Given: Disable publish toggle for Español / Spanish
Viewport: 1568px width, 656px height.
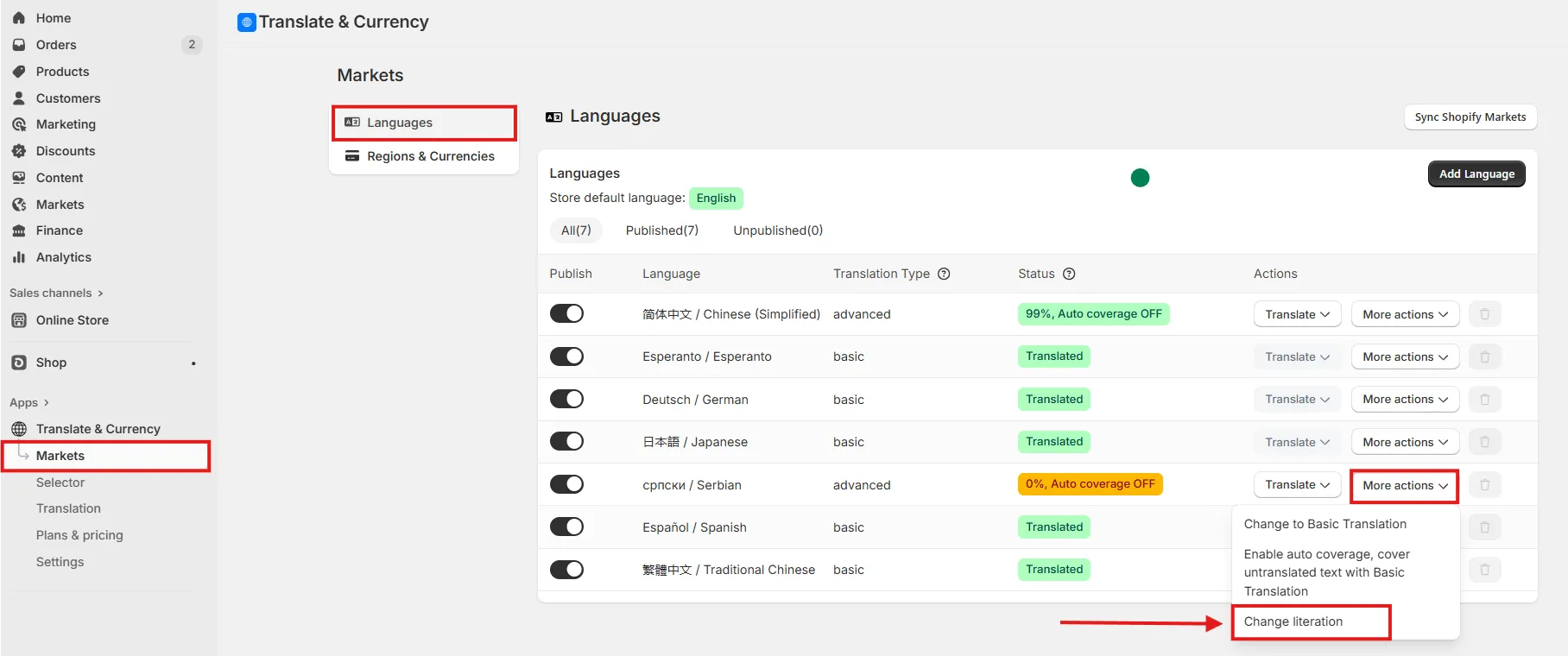Looking at the screenshot, I should tap(567, 527).
